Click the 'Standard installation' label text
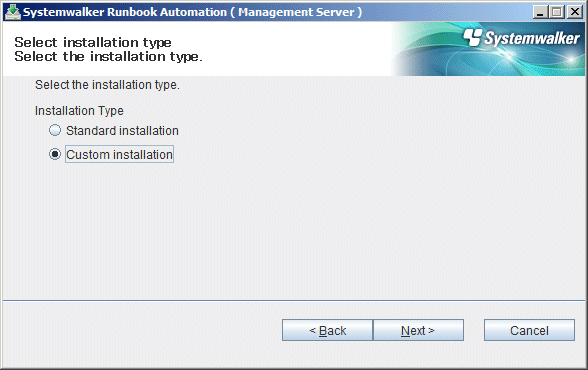Viewport: 588px width, 370px height. (x=122, y=131)
